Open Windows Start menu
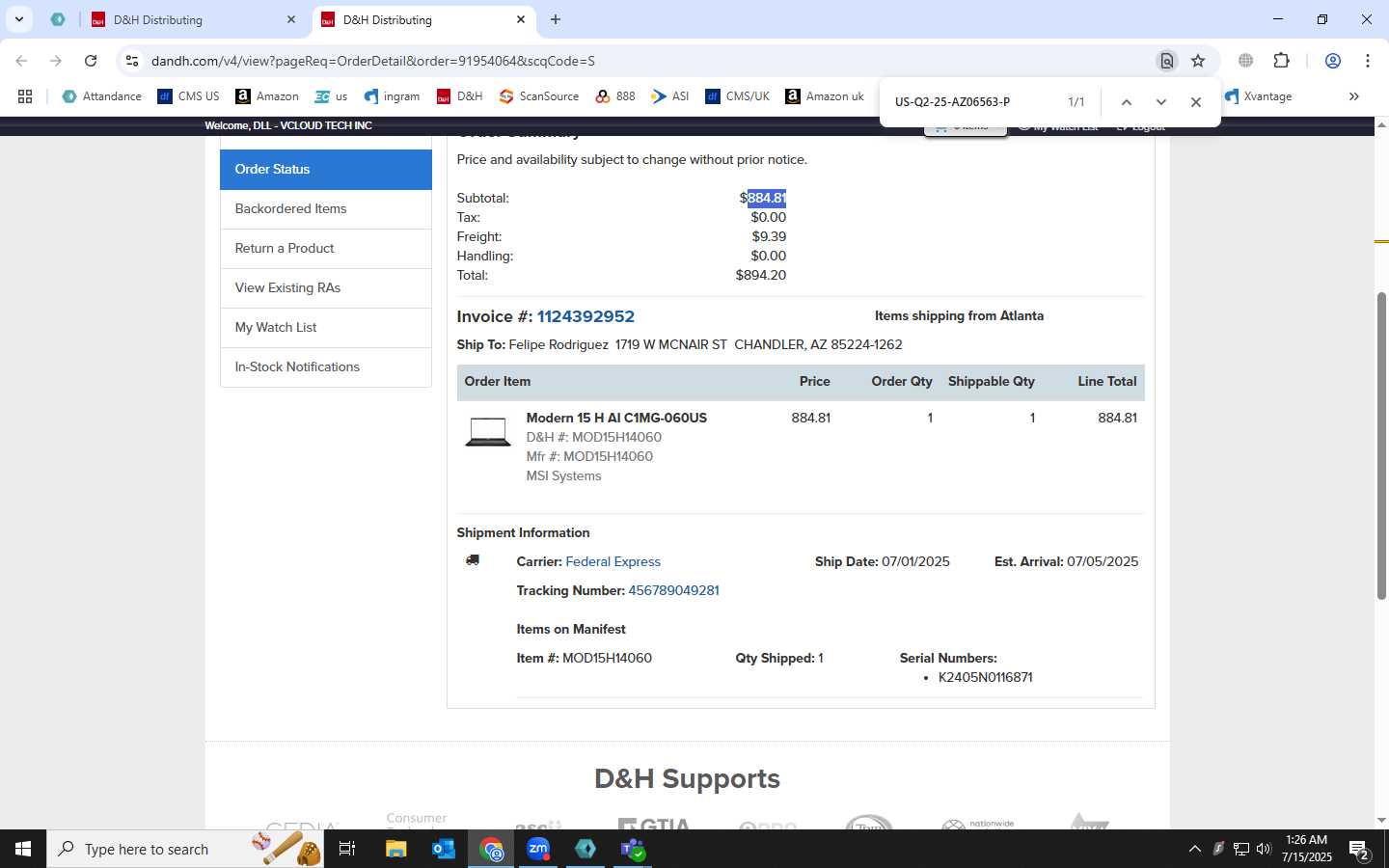 tap(23, 849)
